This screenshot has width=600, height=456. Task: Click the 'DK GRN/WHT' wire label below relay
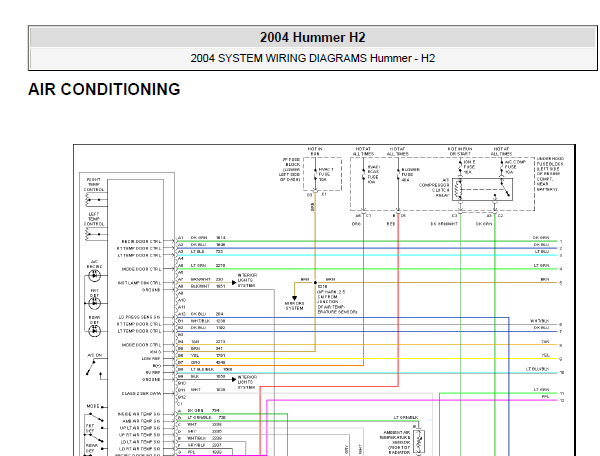444,224
